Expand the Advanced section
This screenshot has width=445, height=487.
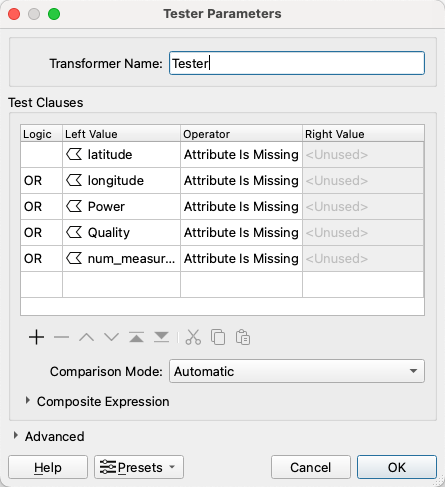[x=15, y=436]
